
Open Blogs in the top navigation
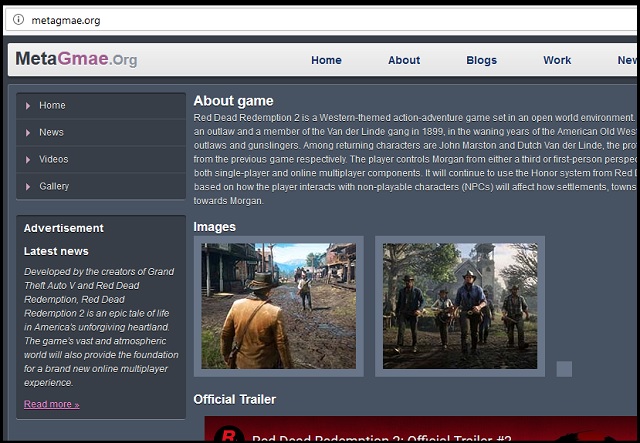(x=481, y=60)
